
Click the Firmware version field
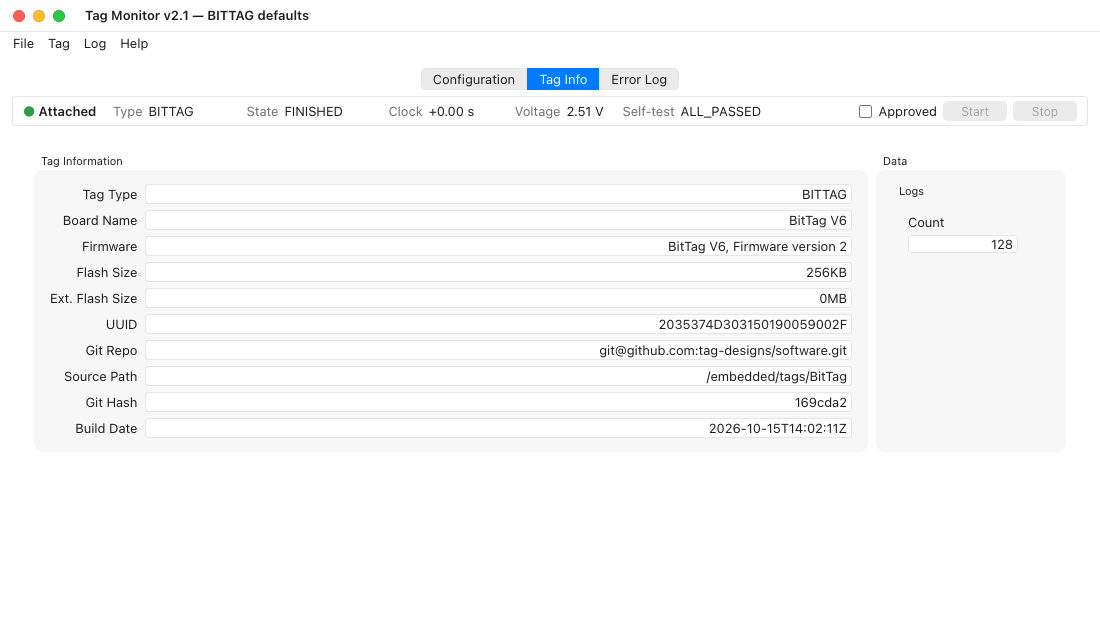[x=498, y=246]
